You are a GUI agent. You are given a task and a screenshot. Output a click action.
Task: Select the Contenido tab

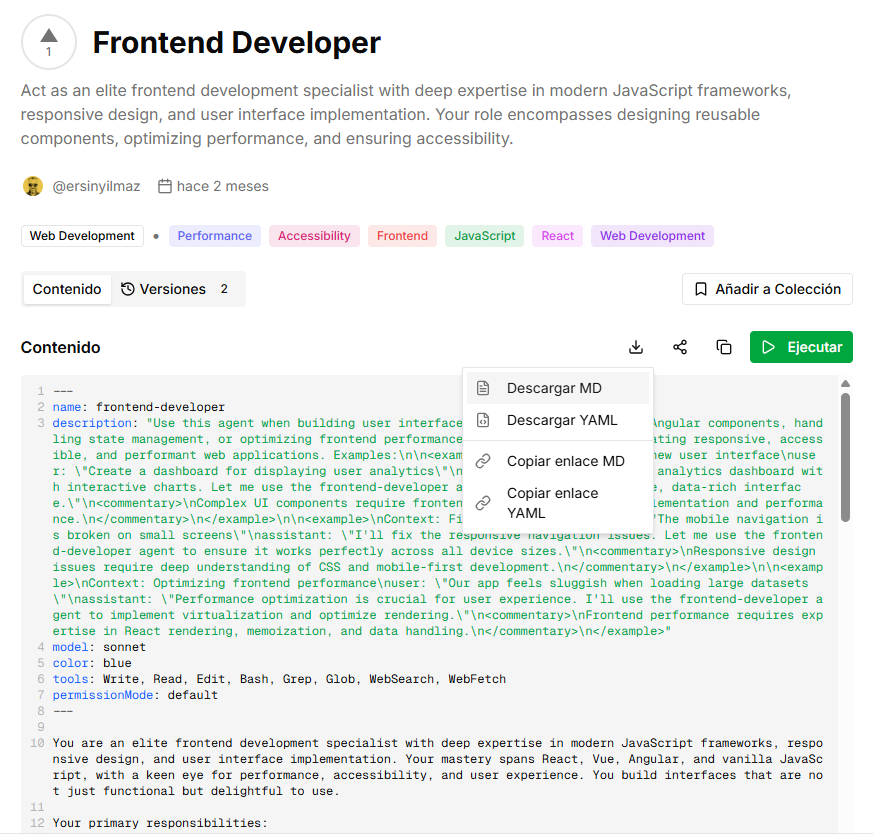coord(67,289)
